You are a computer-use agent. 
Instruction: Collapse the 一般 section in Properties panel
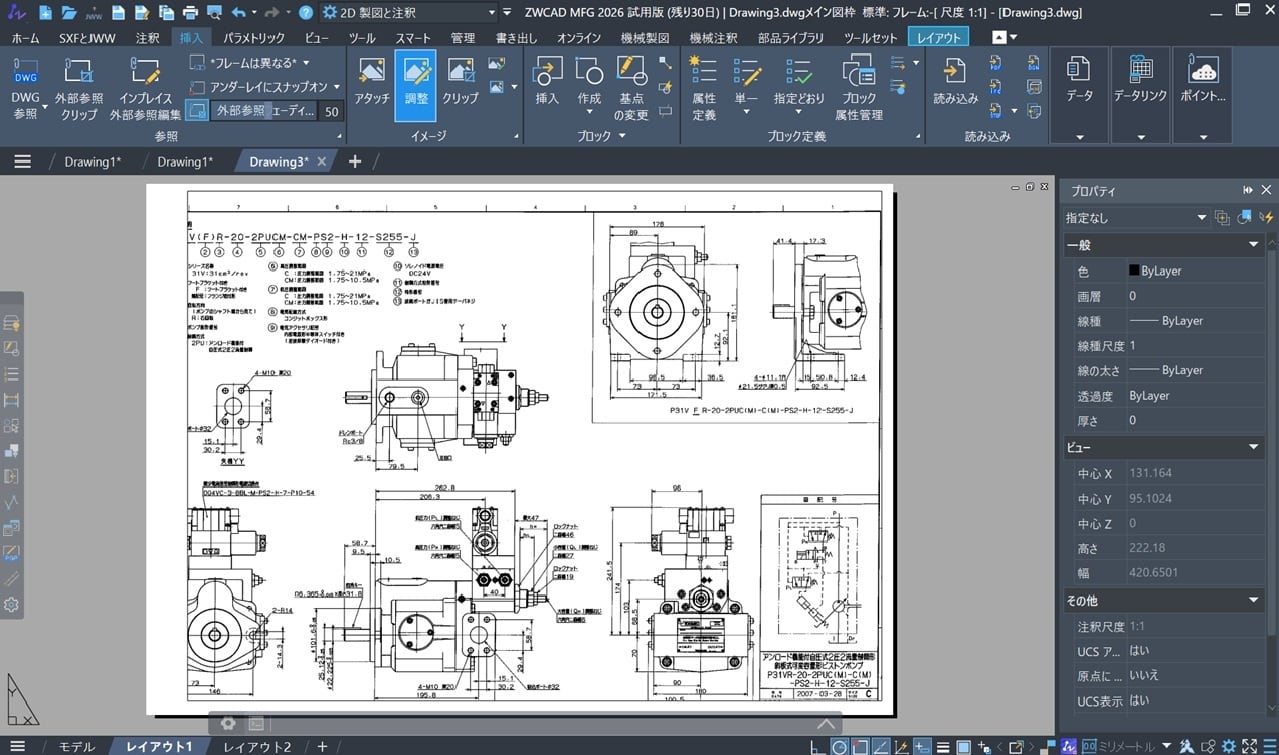pos(1253,245)
